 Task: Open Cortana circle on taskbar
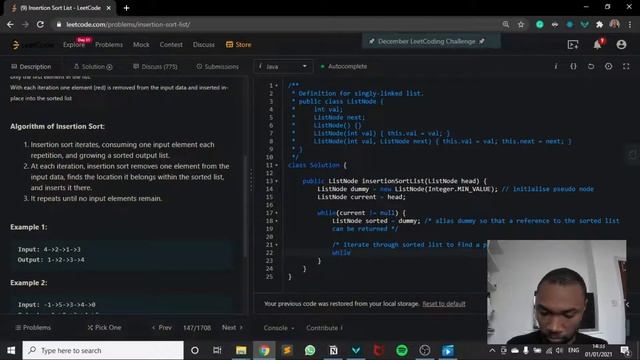pos(195,350)
